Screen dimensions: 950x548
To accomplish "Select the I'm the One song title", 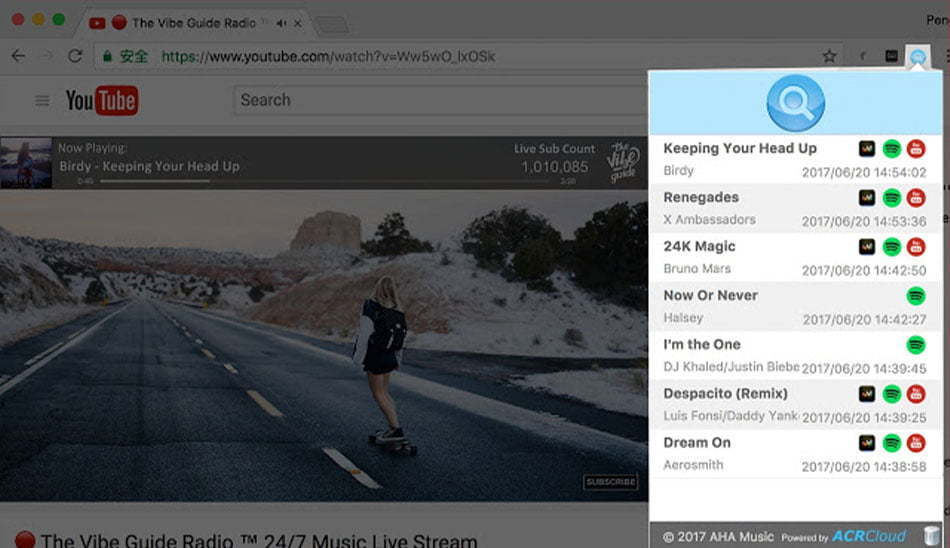I will [x=702, y=345].
